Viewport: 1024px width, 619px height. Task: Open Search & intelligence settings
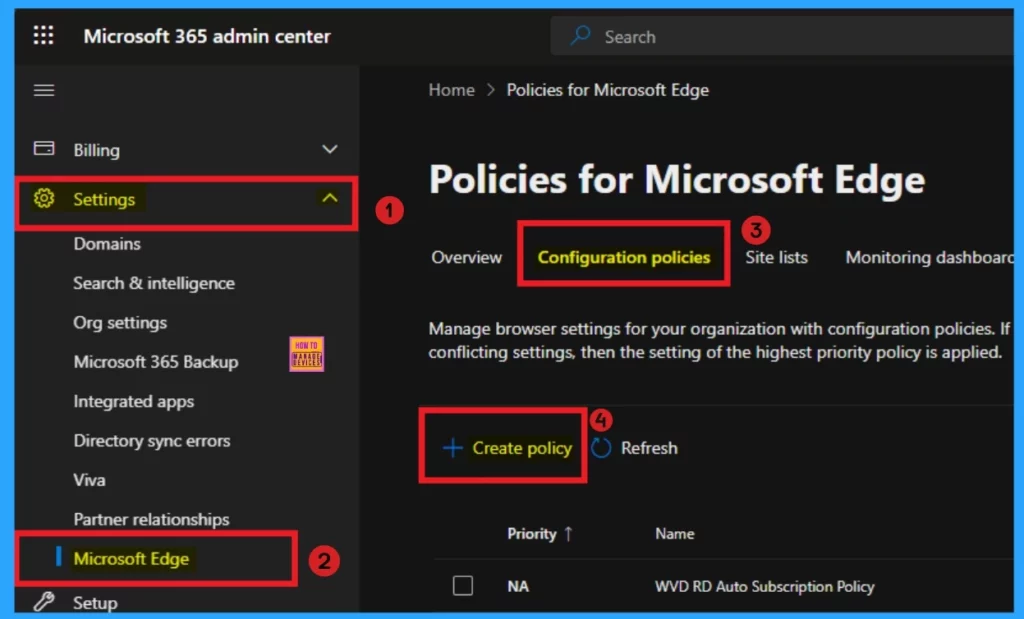tap(154, 283)
